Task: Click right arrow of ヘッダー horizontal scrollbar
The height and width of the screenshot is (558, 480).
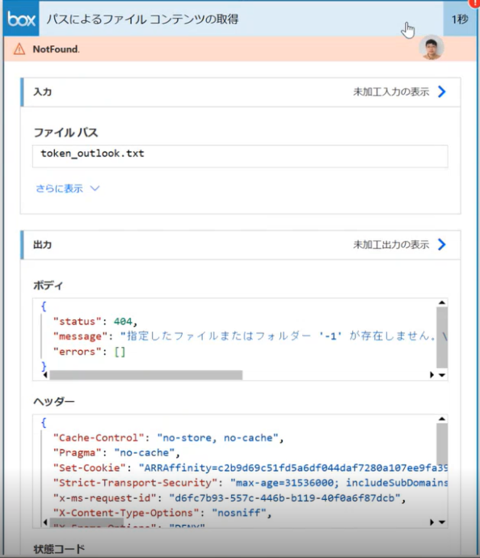Action: pos(432,522)
